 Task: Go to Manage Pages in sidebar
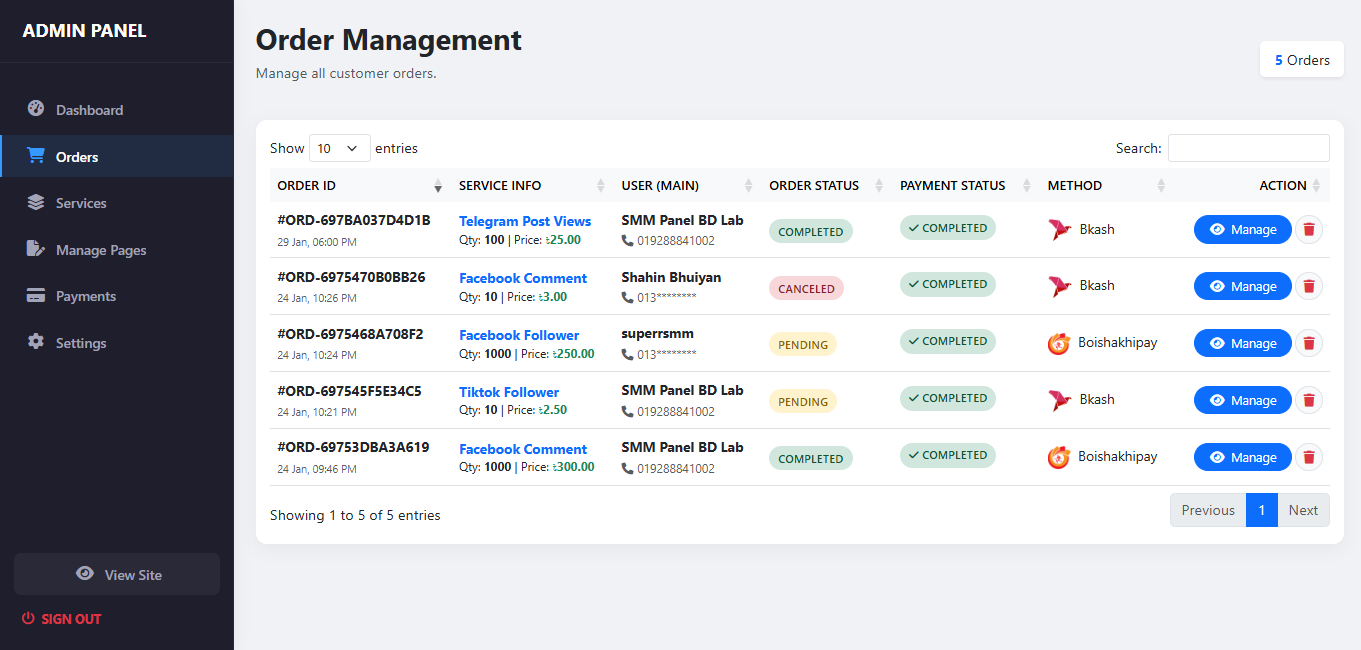tap(101, 250)
